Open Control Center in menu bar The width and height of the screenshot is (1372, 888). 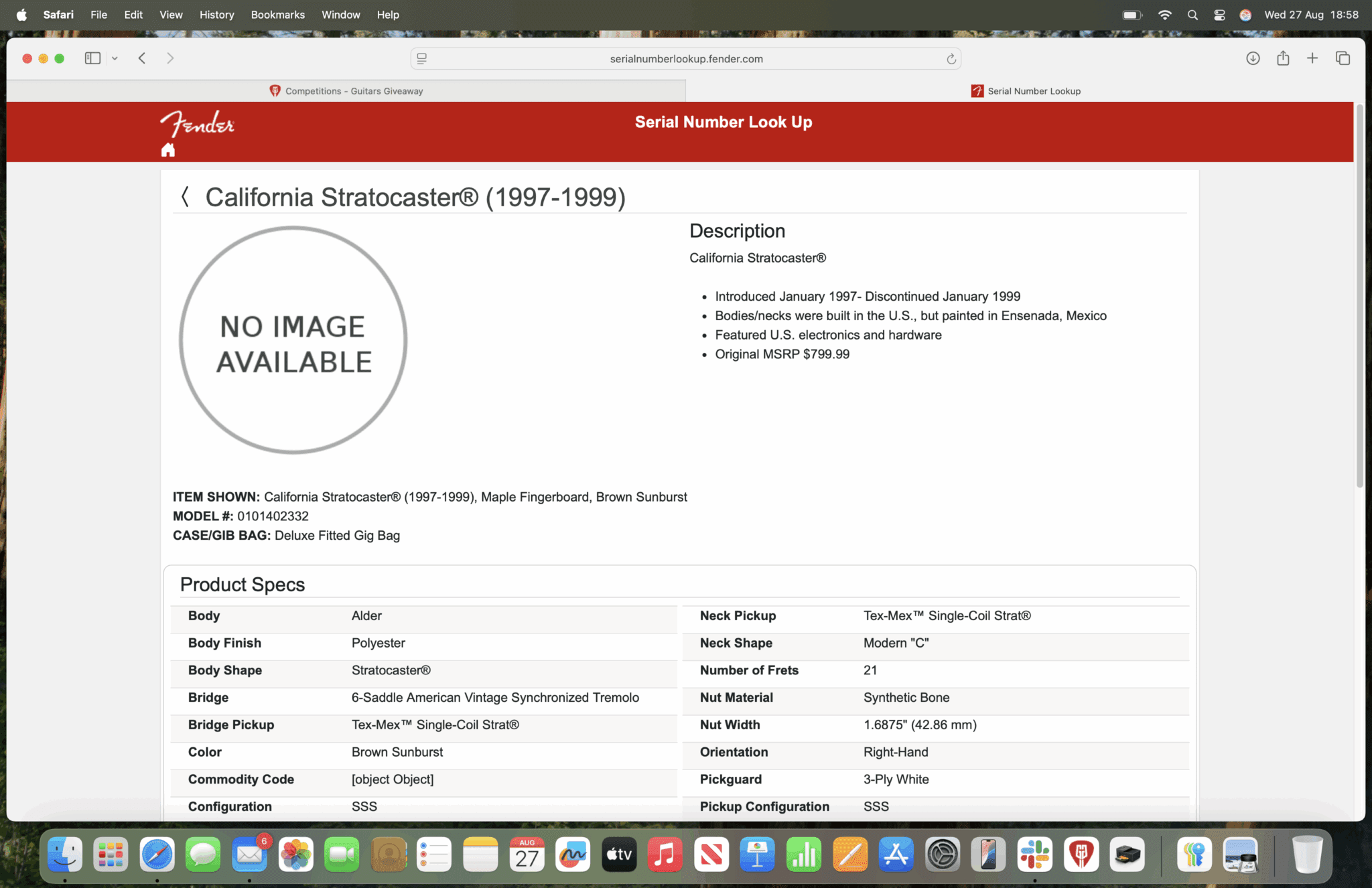(x=1219, y=15)
